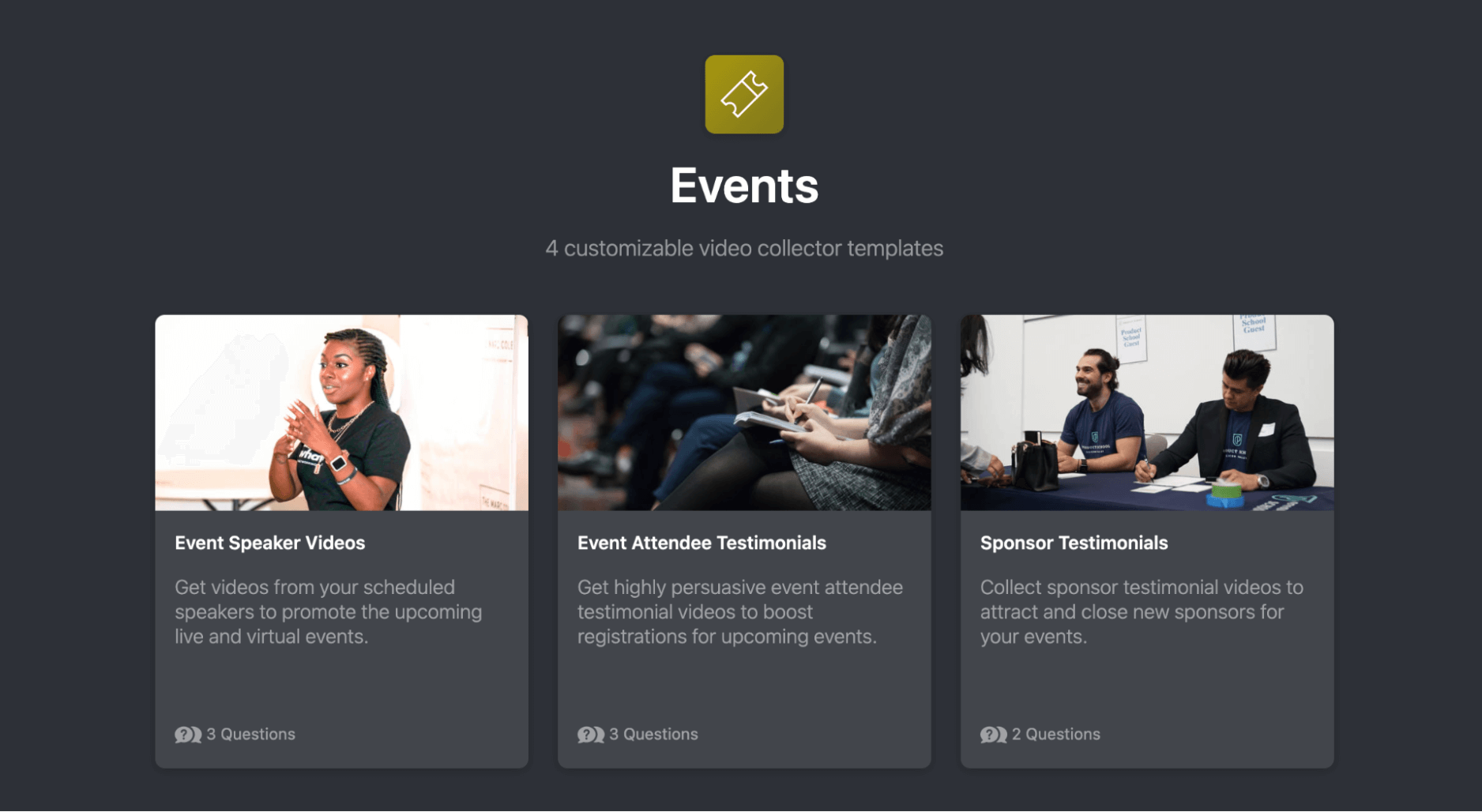Viewport: 1482px width, 812px height.
Task: Click the Event Speaker Videos title text
Action: pos(269,543)
